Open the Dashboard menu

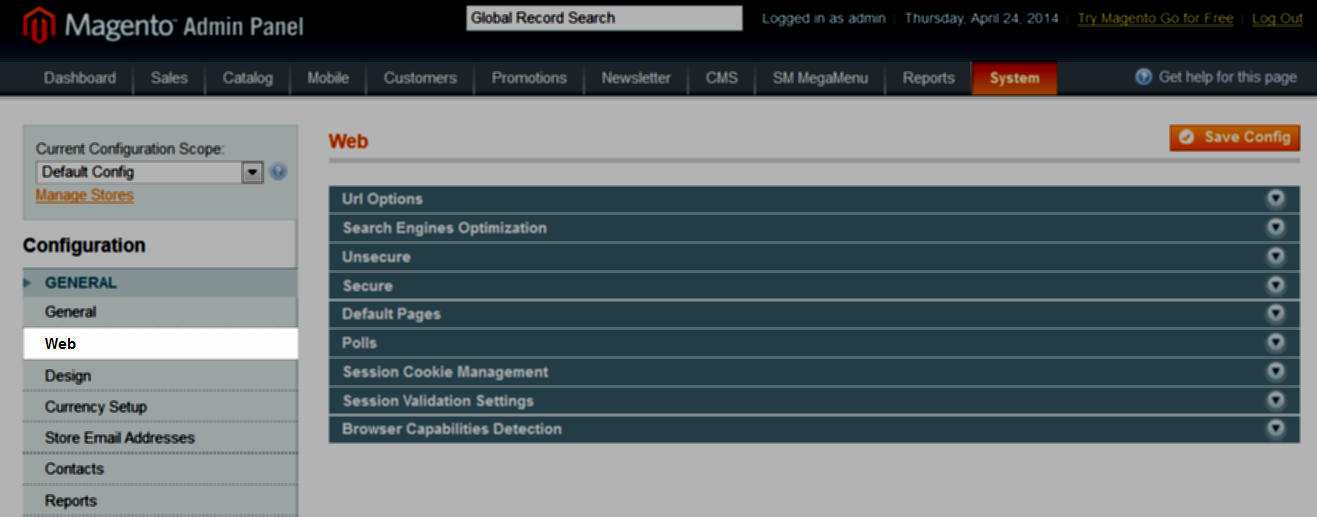[x=80, y=78]
